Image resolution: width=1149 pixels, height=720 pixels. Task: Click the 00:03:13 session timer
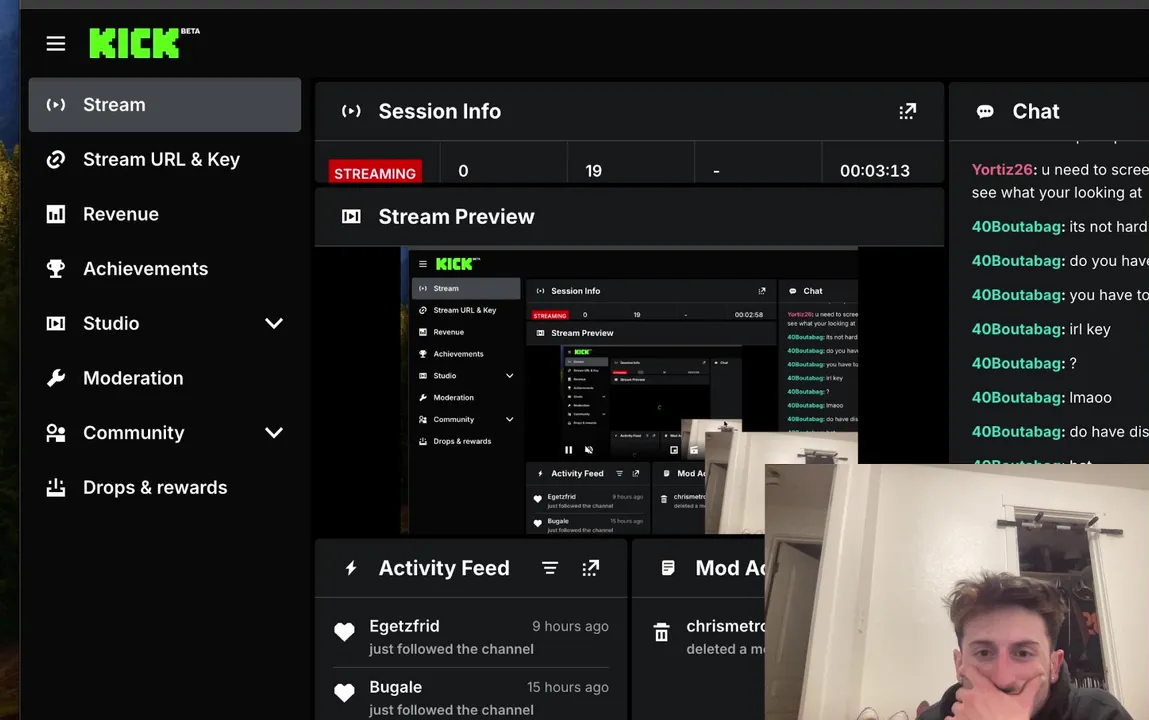point(875,171)
